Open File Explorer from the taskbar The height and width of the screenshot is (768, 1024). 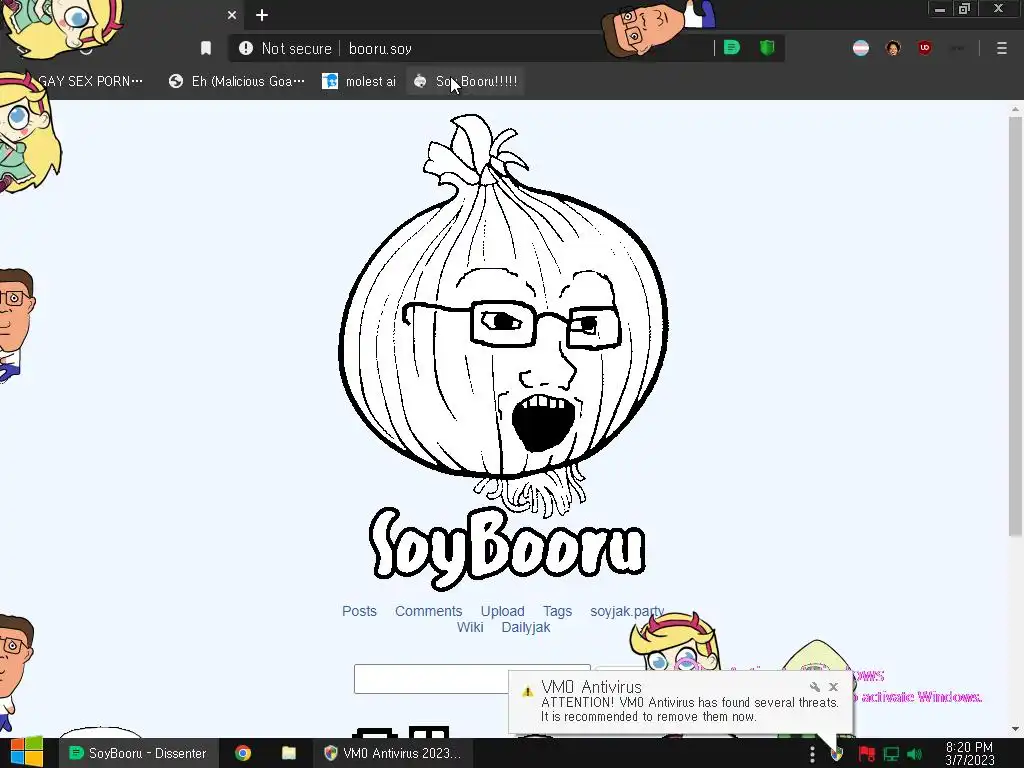pos(289,753)
